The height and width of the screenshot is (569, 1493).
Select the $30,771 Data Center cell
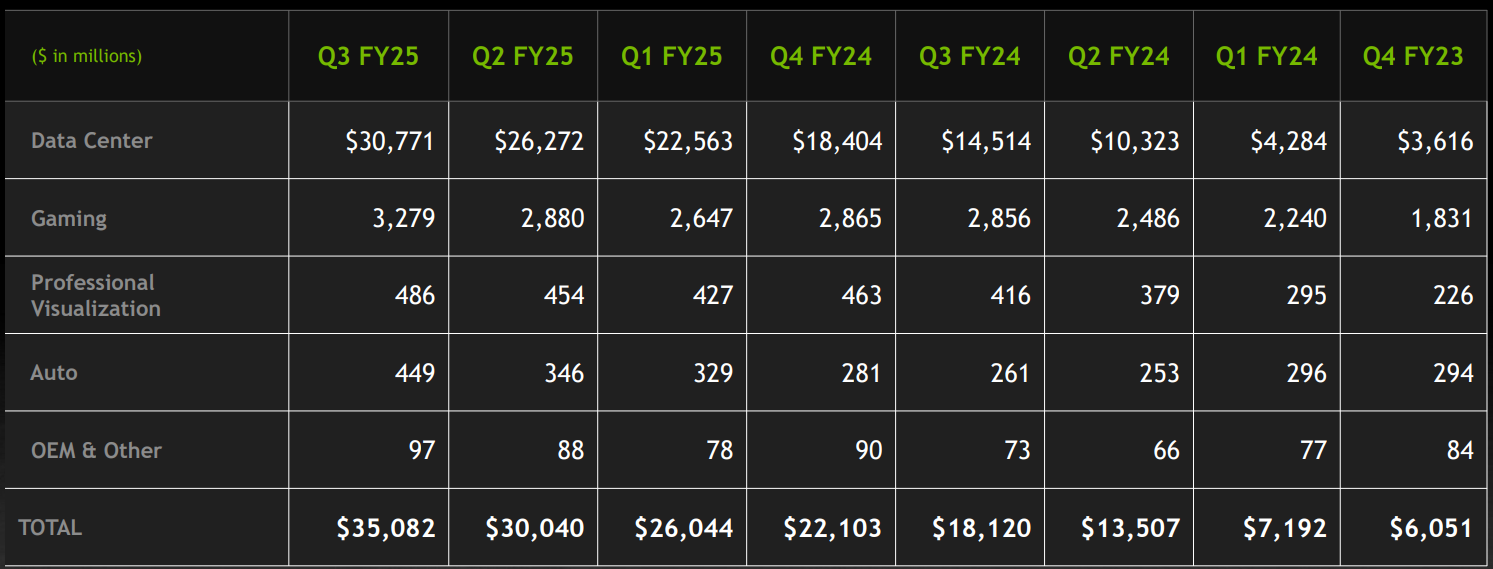point(390,141)
